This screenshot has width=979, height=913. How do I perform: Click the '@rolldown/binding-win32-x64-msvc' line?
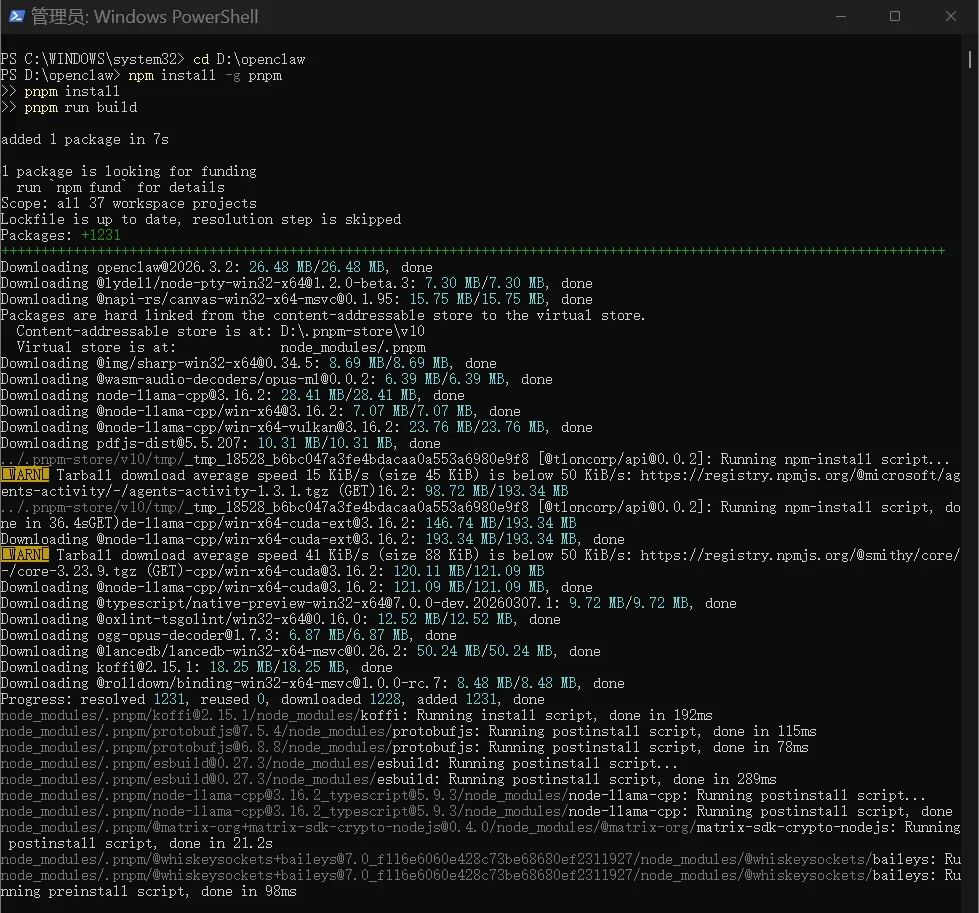tap(312, 683)
